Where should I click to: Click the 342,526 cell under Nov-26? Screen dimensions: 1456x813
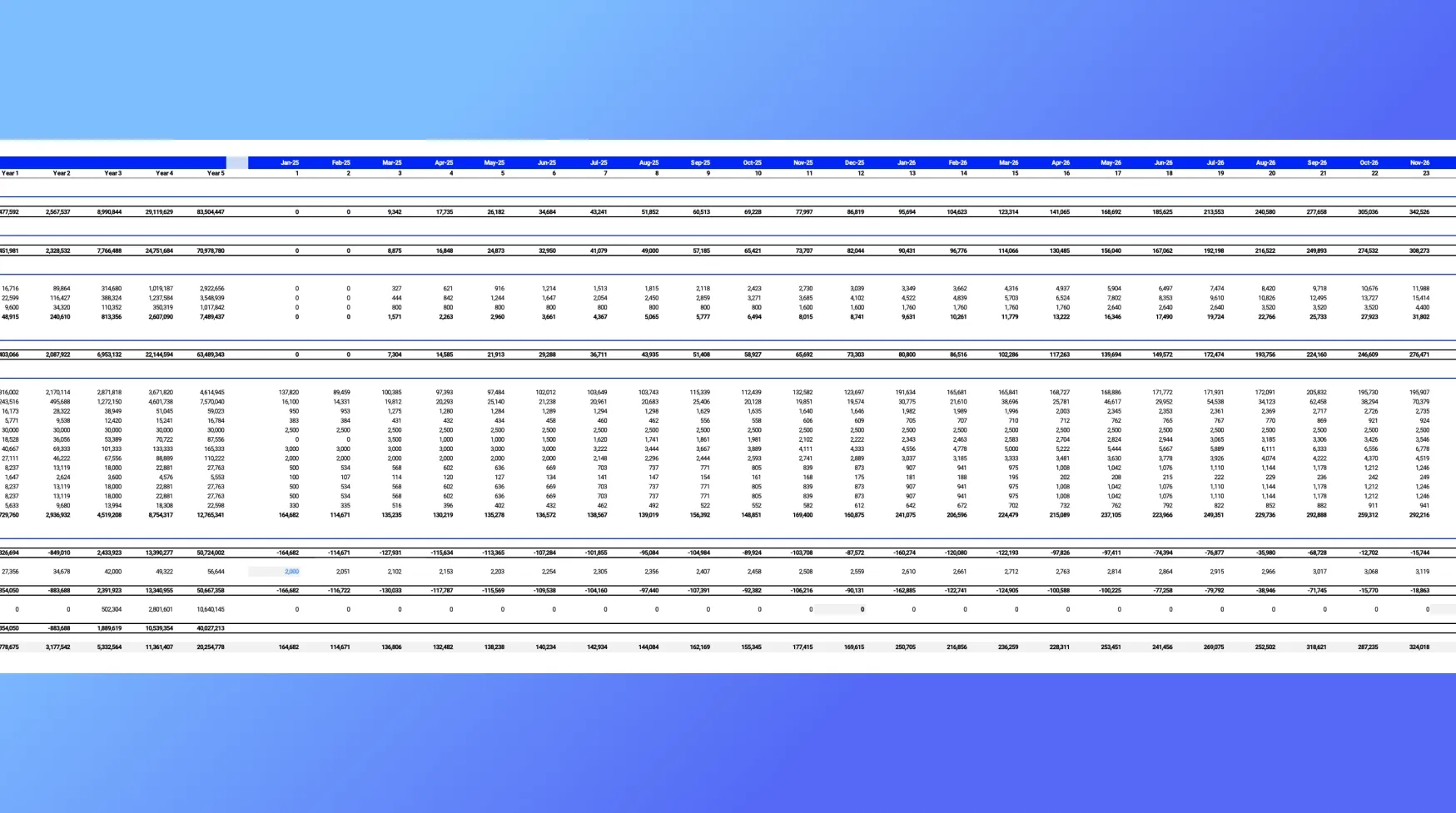click(1419, 212)
